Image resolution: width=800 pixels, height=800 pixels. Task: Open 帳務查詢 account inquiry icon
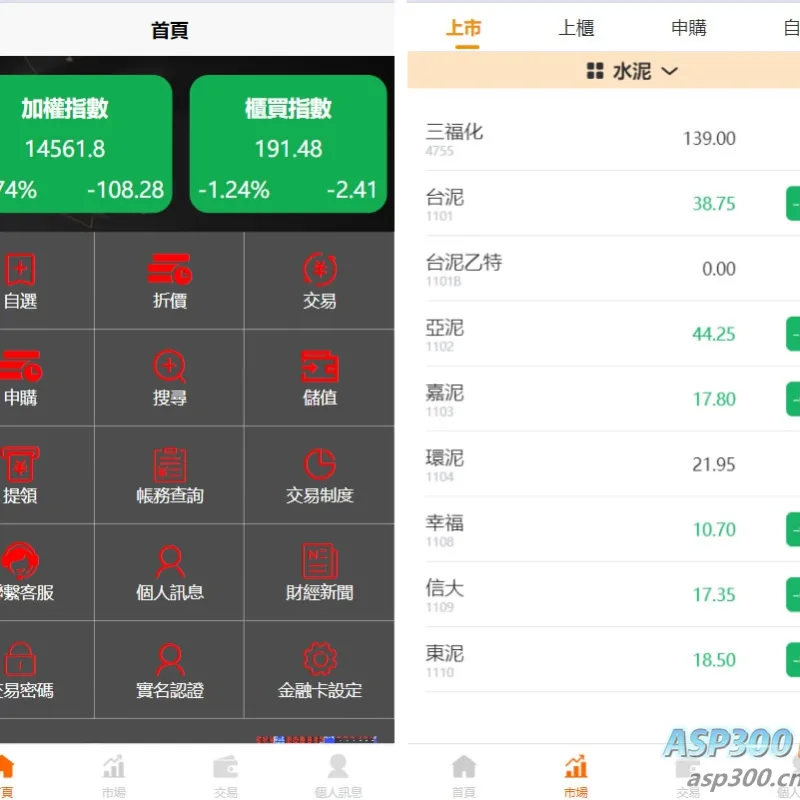click(x=169, y=464)
